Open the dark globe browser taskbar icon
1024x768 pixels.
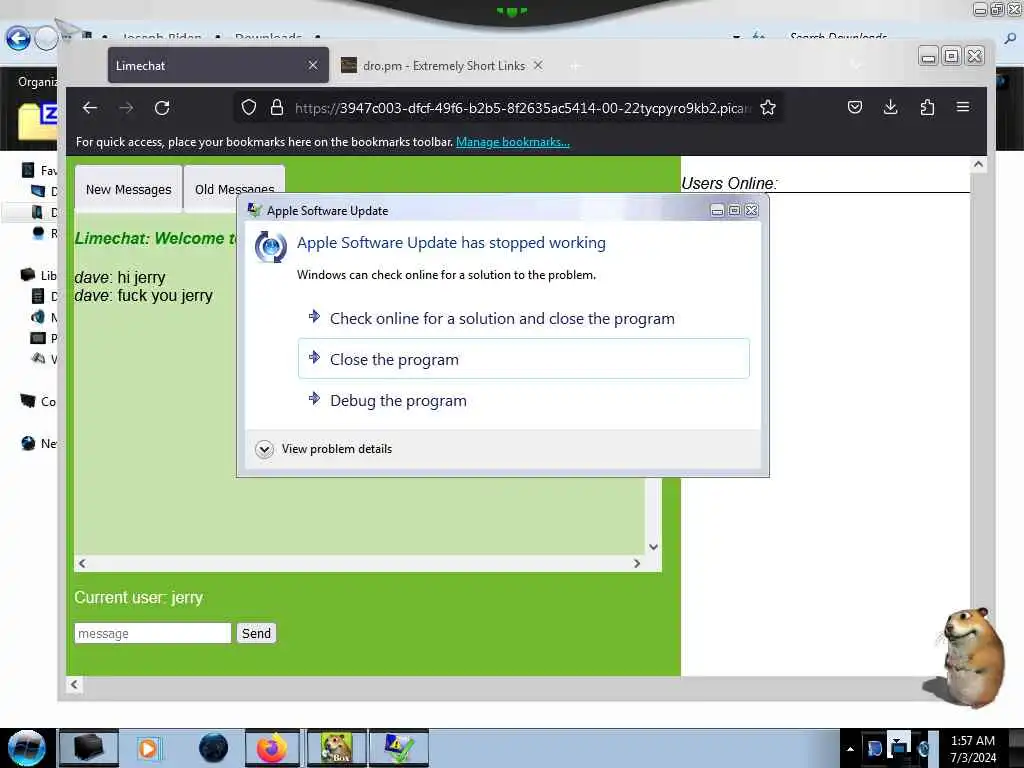213,748
